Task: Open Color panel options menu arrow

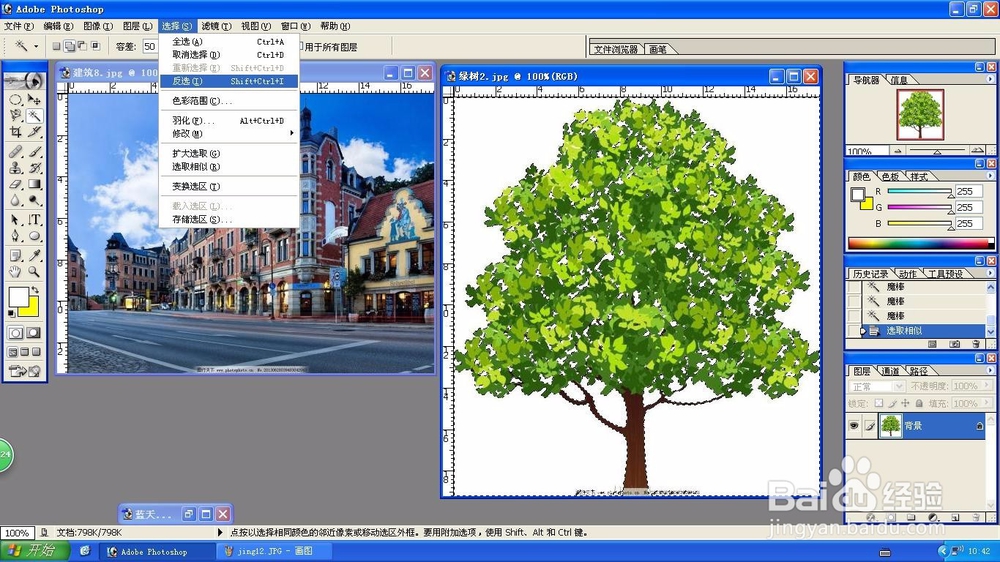Action: tap(990, 176)
